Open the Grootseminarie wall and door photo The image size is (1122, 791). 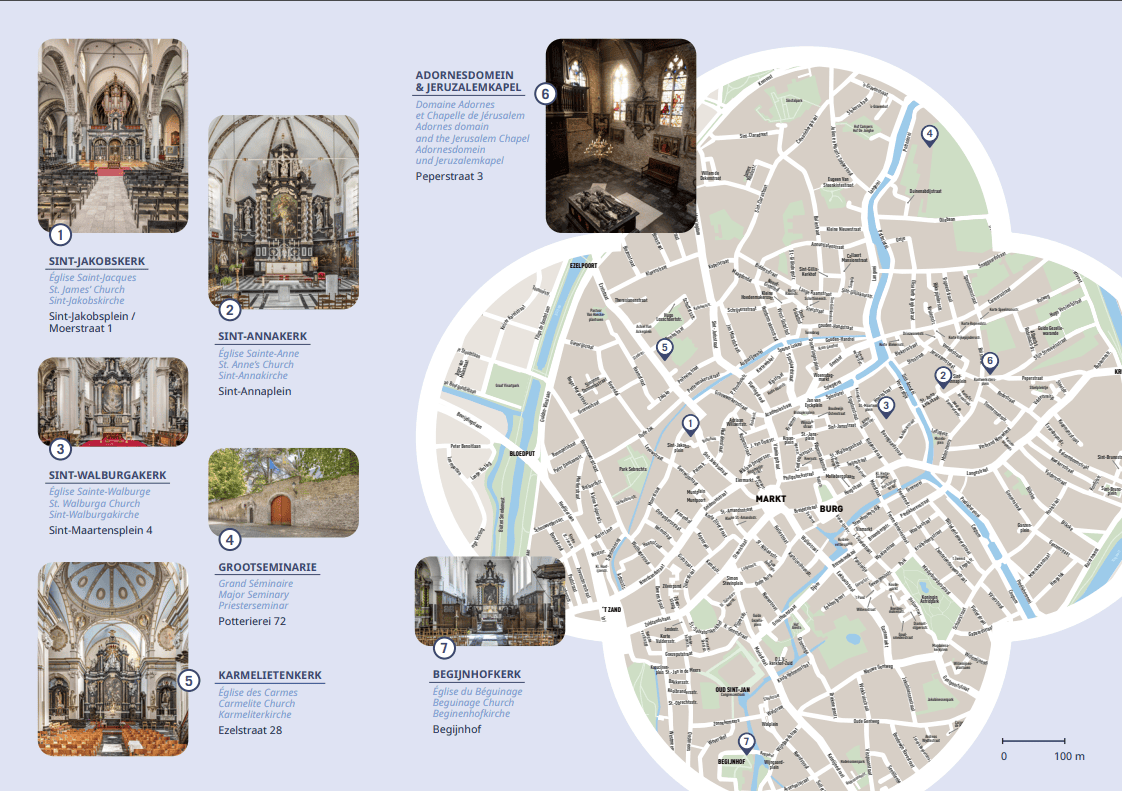coord(283,492)
